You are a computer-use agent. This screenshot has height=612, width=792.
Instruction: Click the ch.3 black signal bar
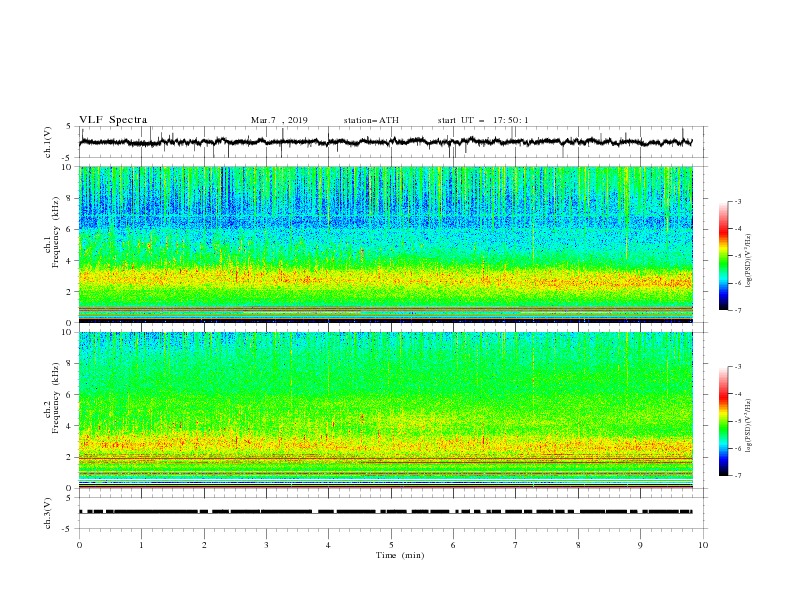coord(385,512)
